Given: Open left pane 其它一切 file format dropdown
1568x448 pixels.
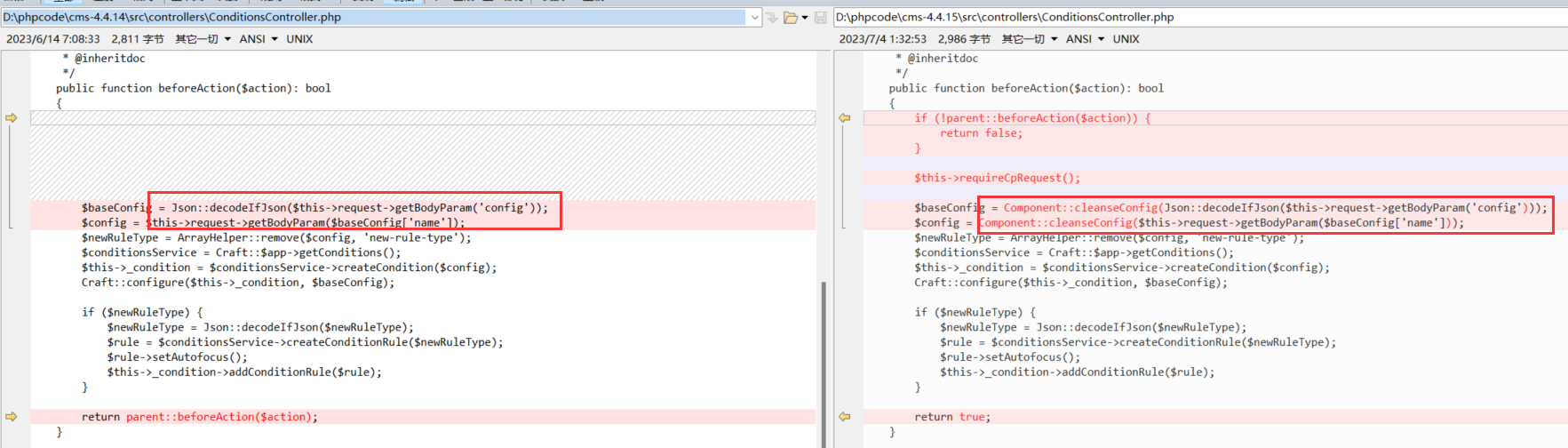Looking at the screenshot, I should tap(203, 39).
